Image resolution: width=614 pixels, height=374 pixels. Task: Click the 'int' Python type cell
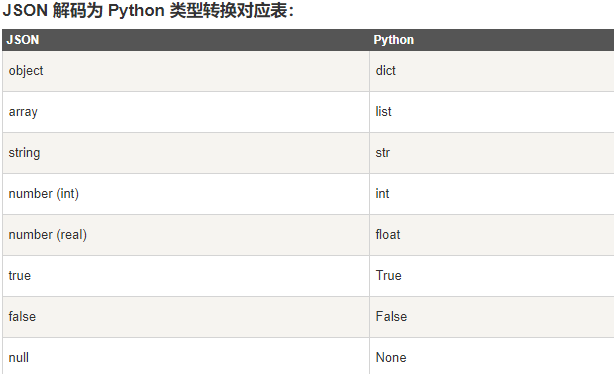point(491,194)
